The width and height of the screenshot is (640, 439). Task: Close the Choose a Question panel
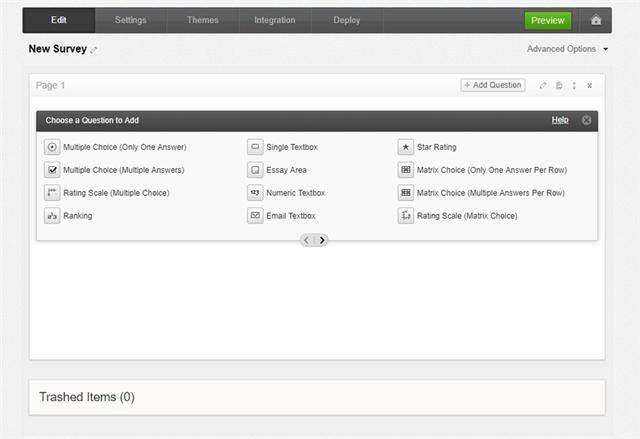586,120
